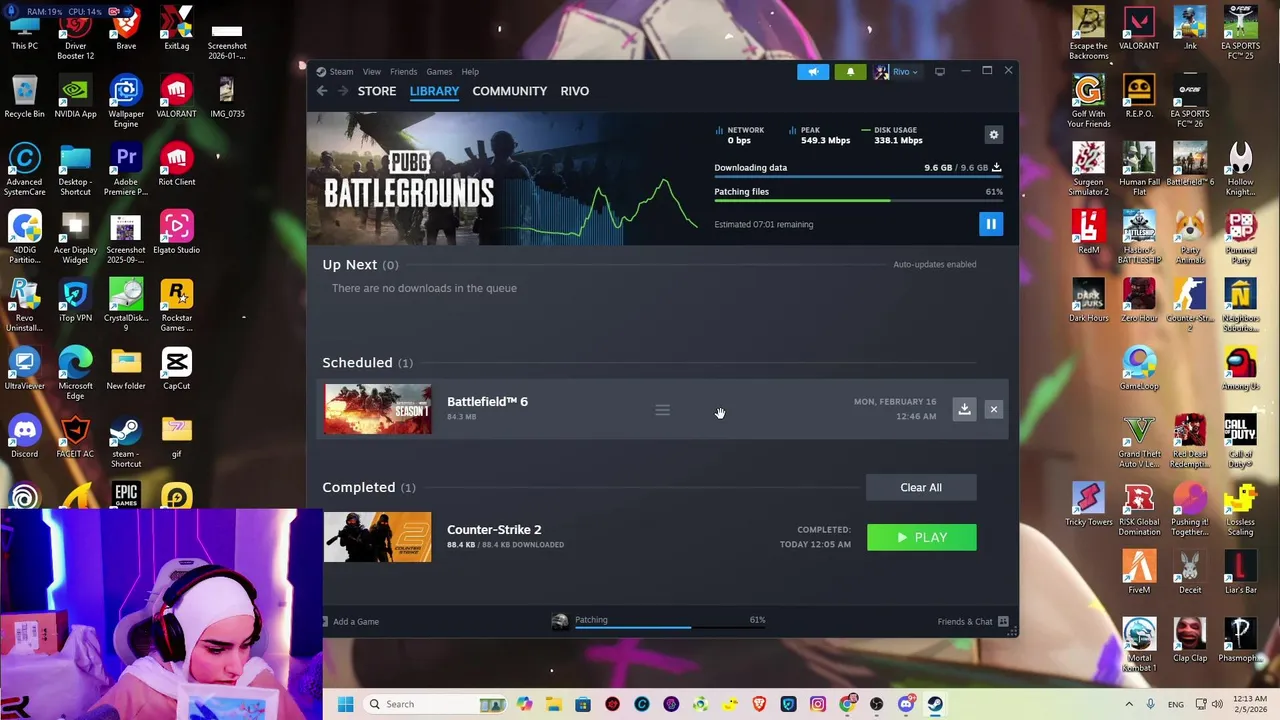Remove Battlefield 6 from the scheduled list

(993, 409)
